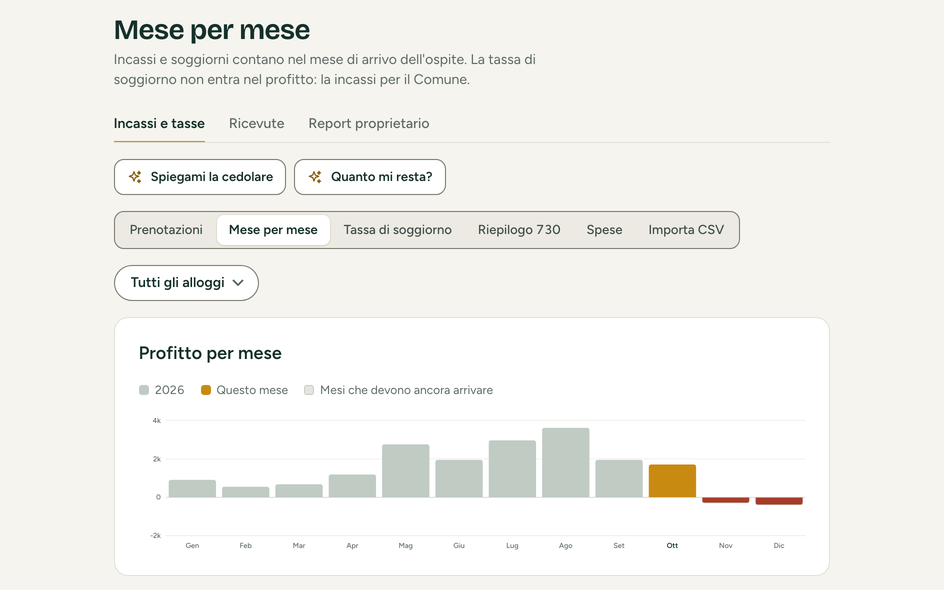This screenshot has height=590, width=944.
Task: Click the Gen axis label
Action: click(x=192, y=545)
